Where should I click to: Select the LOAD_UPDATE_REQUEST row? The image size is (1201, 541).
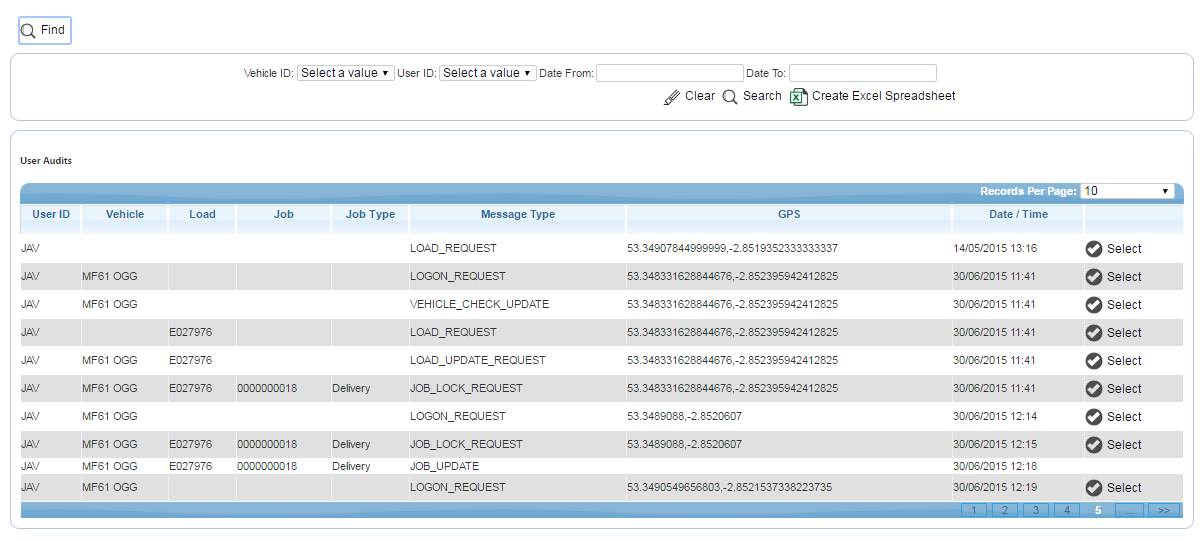point(1113,361)
